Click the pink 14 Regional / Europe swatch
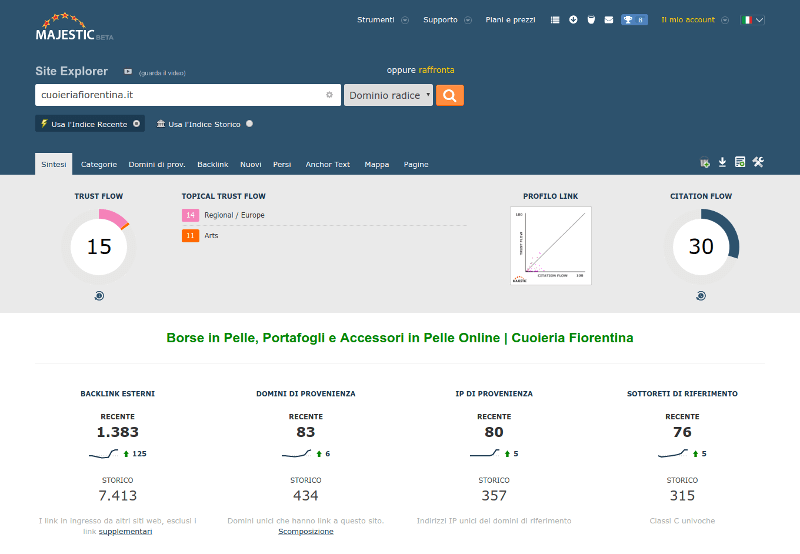Screen dimensions: 800x554 coord(190,215)
